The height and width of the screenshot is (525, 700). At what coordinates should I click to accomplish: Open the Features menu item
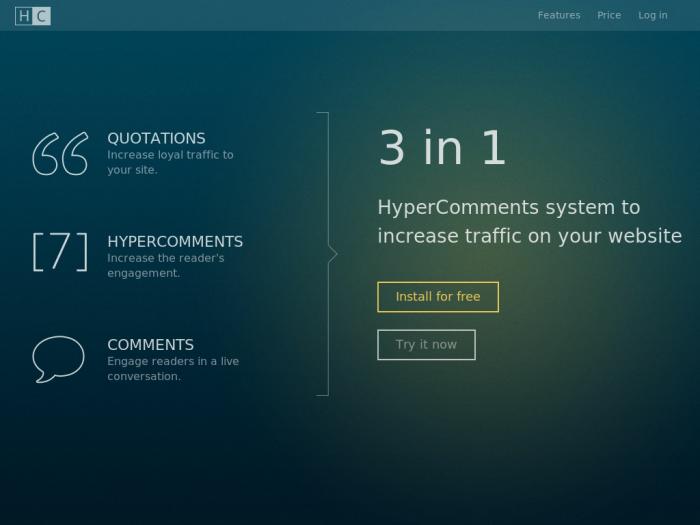pos(559,16)
